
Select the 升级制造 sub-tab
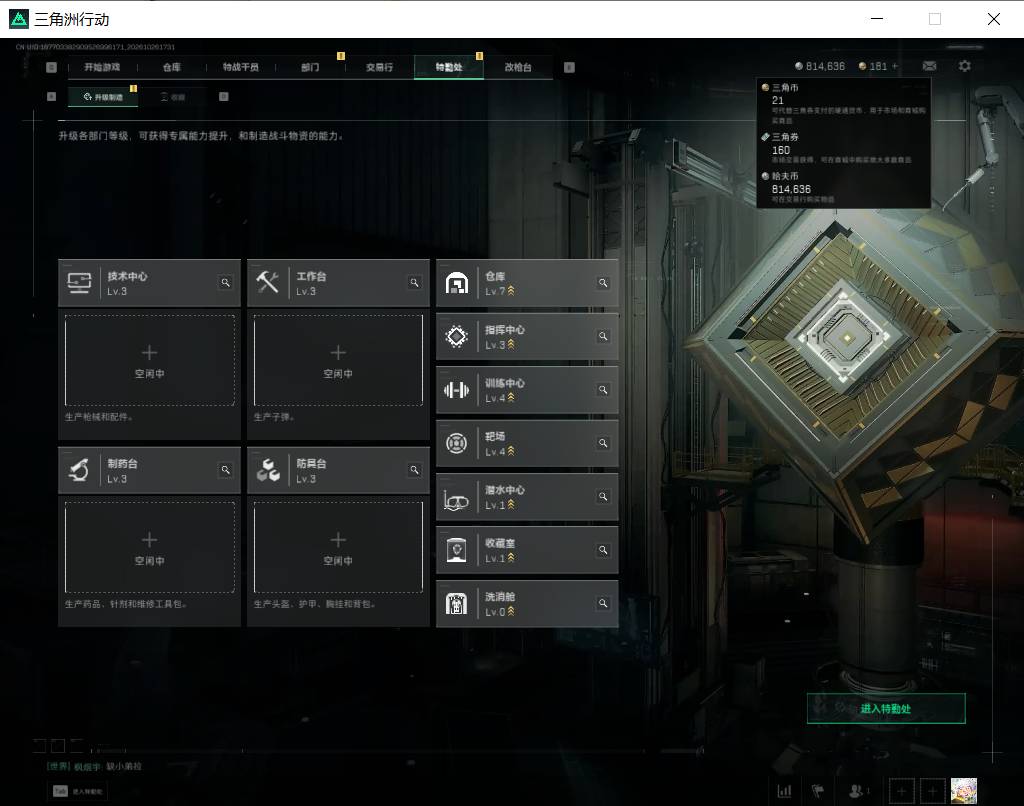[103, 97]
